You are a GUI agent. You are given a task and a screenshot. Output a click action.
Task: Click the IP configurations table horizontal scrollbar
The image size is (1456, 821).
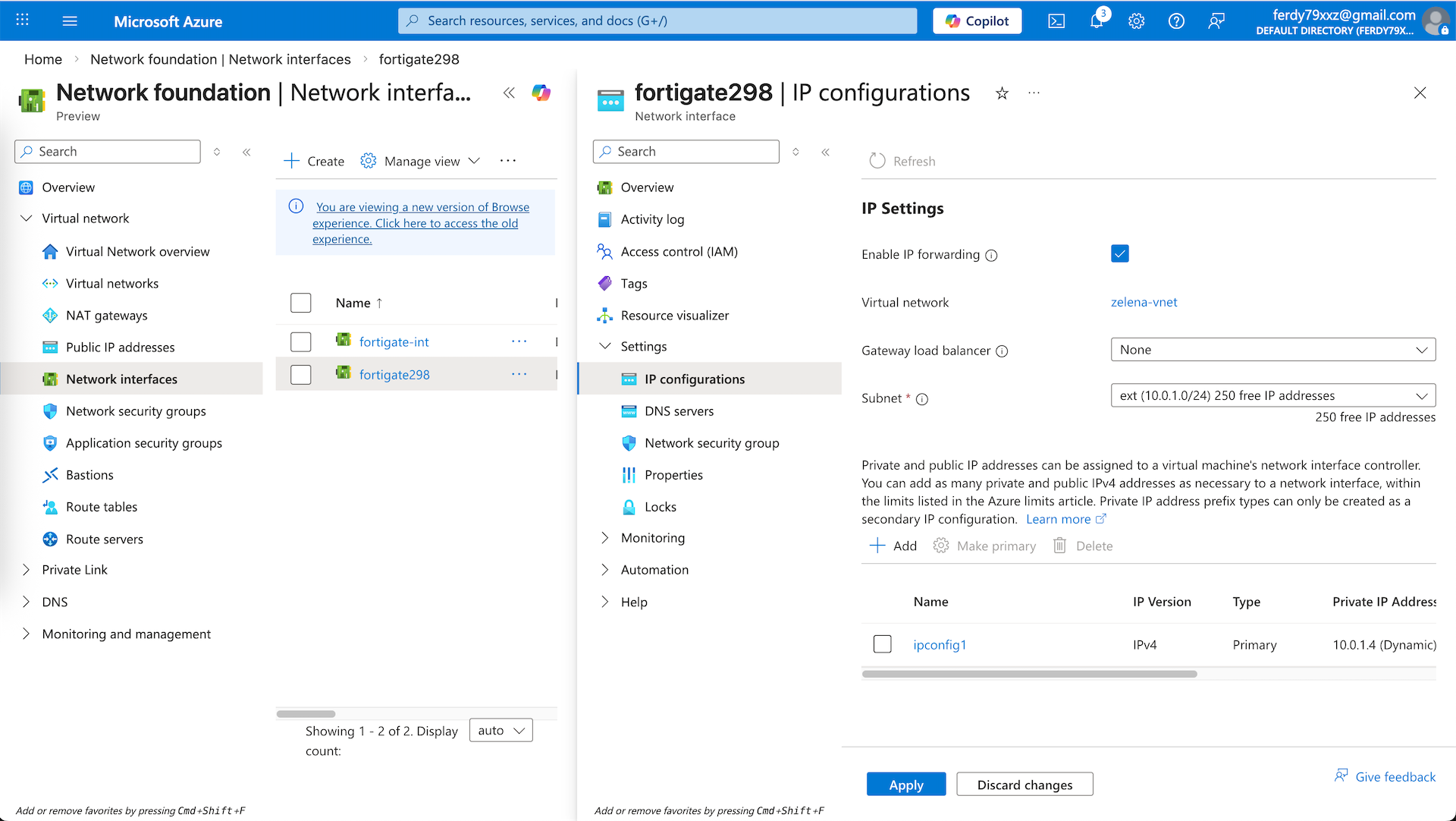[x=1029, y=674]
